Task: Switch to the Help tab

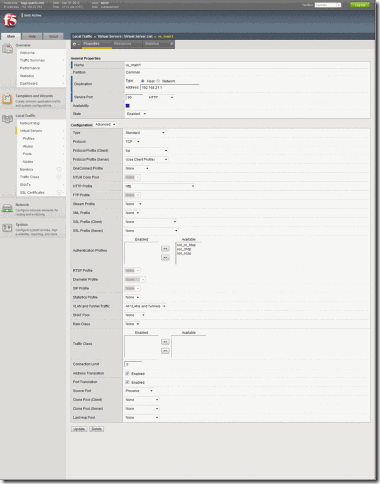Action: click(32, 36)
